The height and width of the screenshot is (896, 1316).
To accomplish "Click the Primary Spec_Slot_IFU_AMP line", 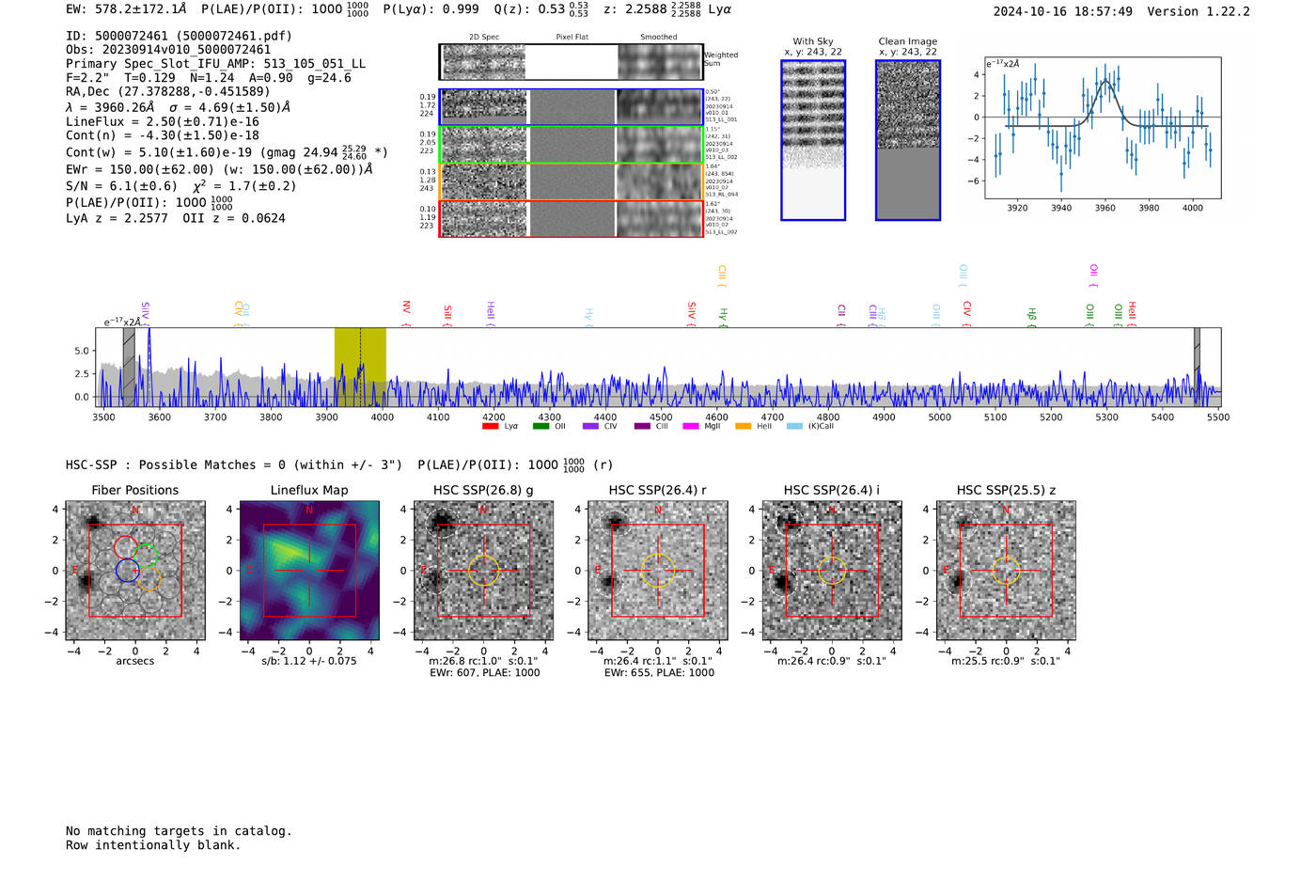I will pyautogui.click(x=215, y=64).
